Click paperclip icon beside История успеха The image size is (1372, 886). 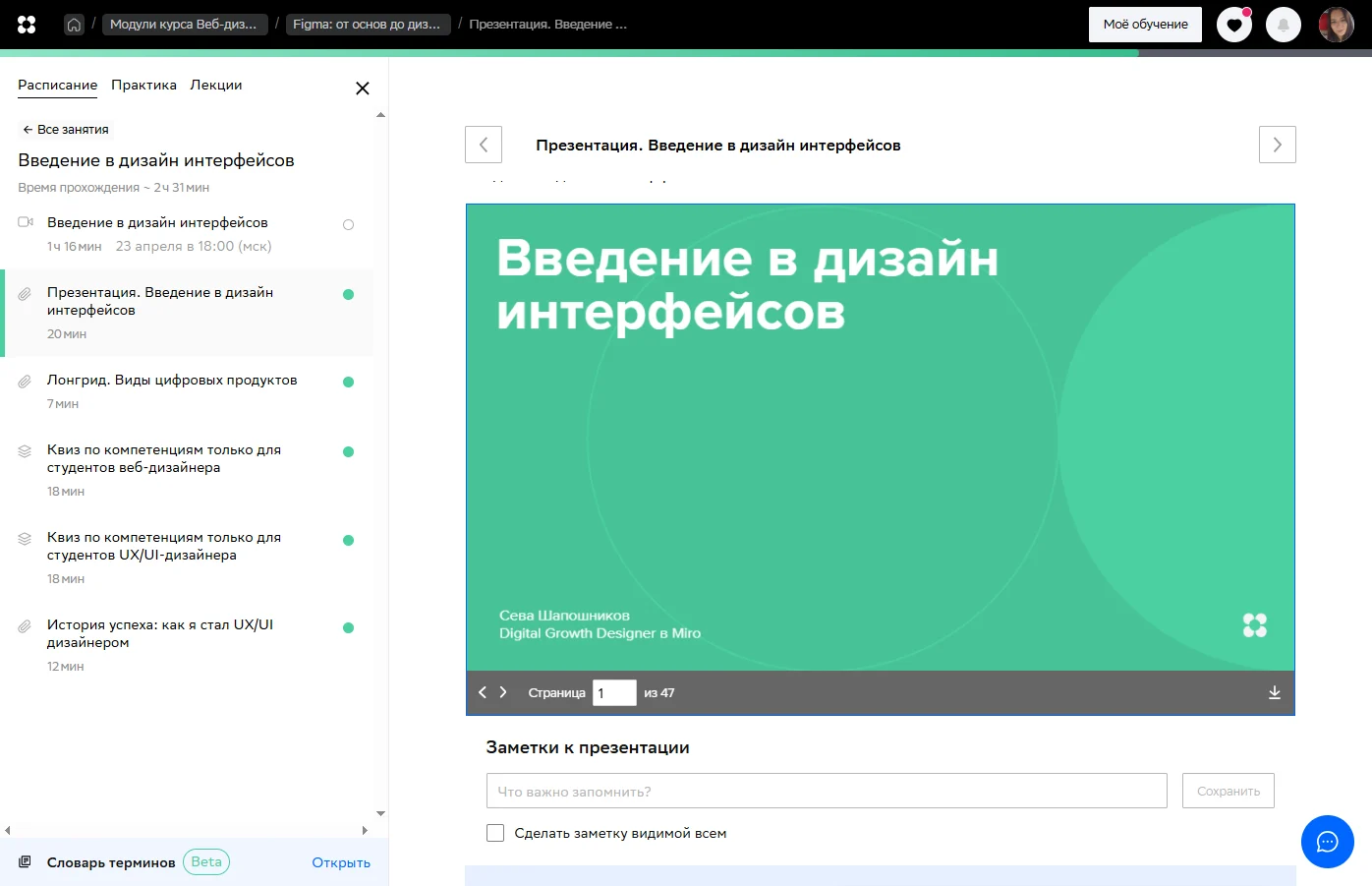pyautogui.click(x=25, y=625)
